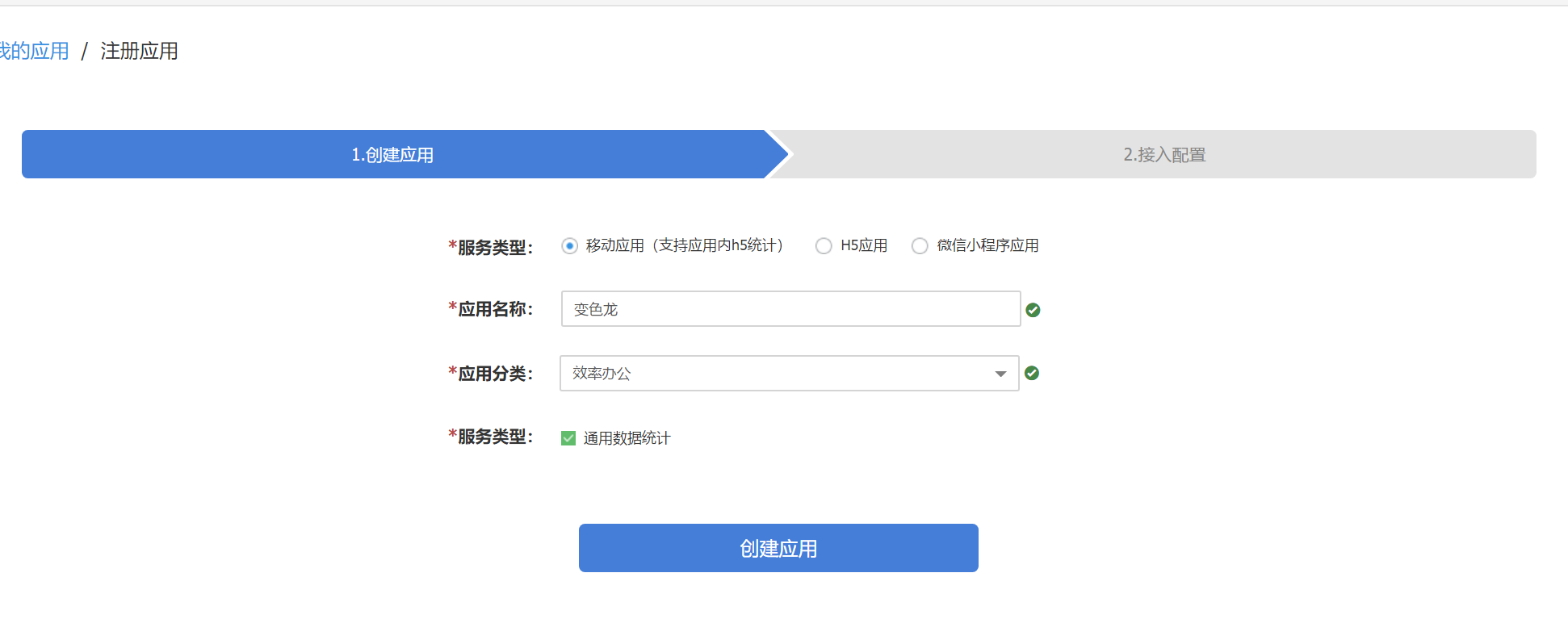
Task: Select the 1.创建应用 step tab
Action: pos(393,154)
